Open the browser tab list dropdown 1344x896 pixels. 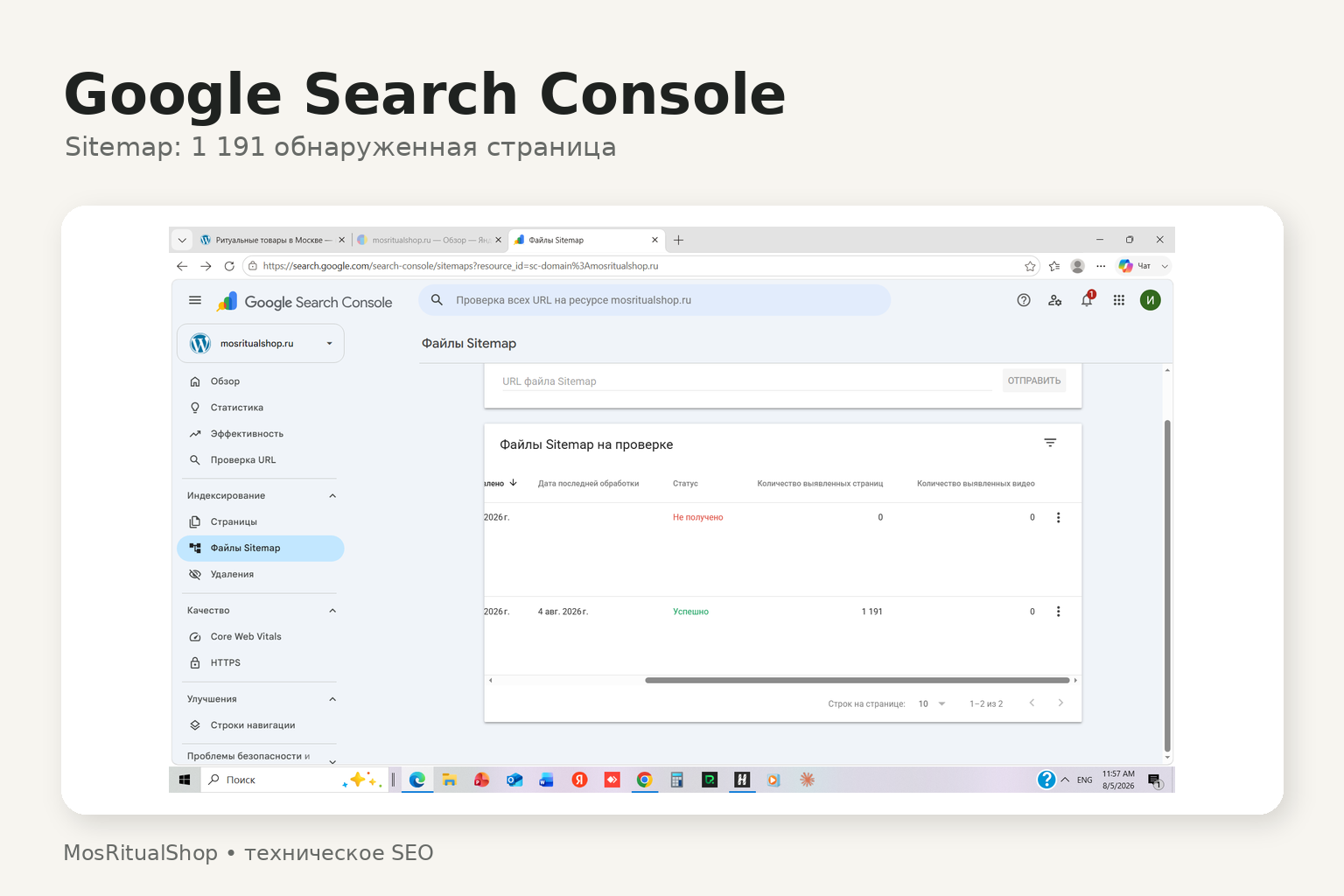[182, 240]
